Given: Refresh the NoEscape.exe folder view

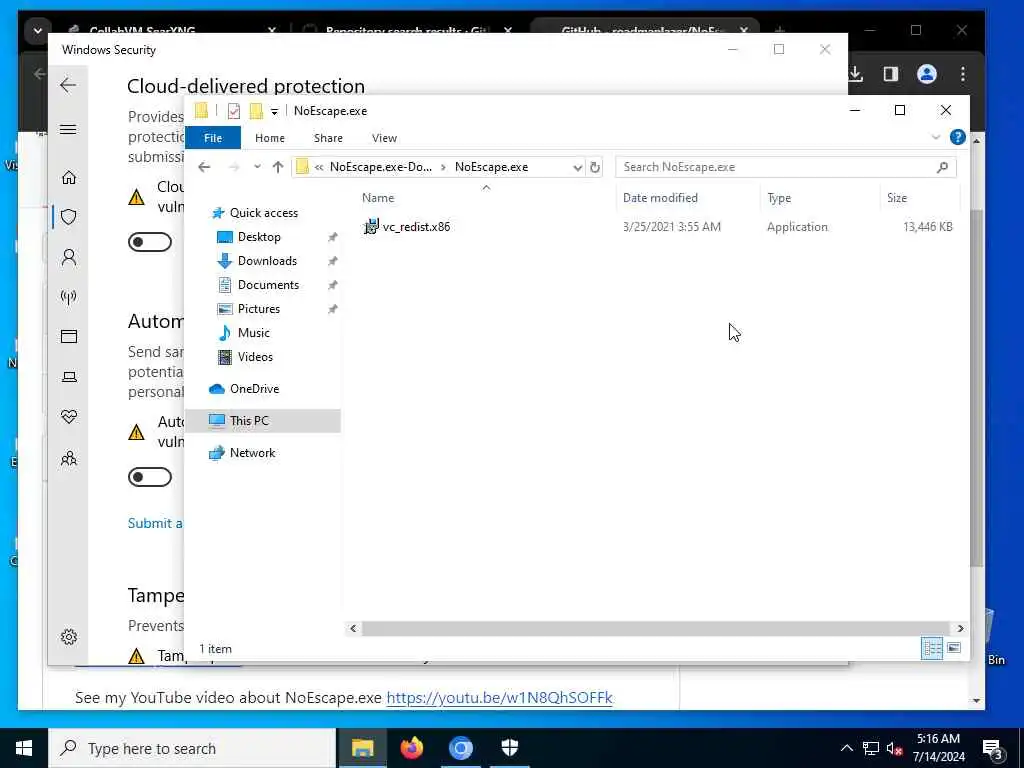Looking at the screenshot, I should 595,167.
